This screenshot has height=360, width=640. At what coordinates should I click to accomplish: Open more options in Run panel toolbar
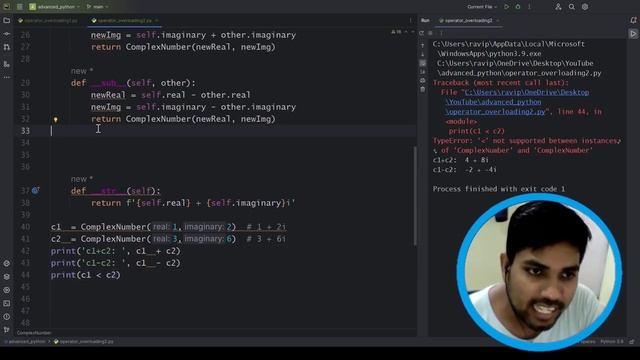[x=441, y=33]
